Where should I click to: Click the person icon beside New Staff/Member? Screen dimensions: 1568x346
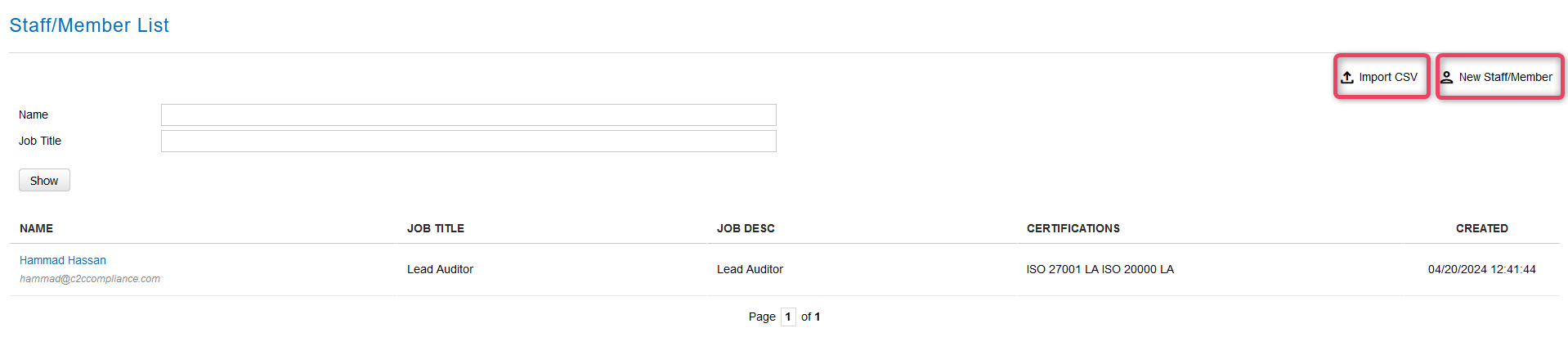tap(1446, 78)
